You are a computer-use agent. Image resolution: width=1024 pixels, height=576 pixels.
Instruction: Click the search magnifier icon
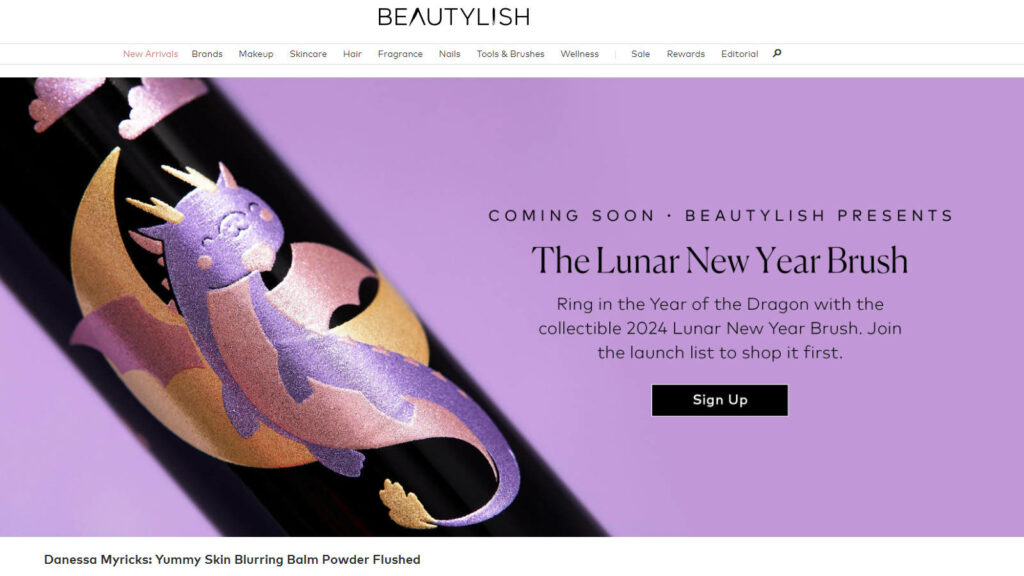point(776,54)
